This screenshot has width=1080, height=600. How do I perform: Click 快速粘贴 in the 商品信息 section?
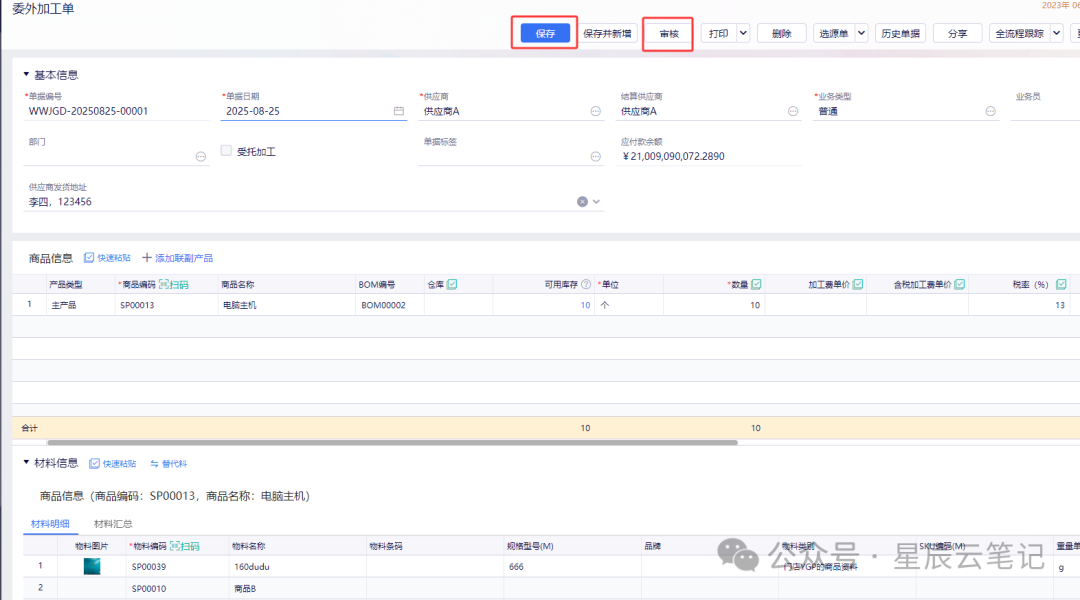click(107, 258)
